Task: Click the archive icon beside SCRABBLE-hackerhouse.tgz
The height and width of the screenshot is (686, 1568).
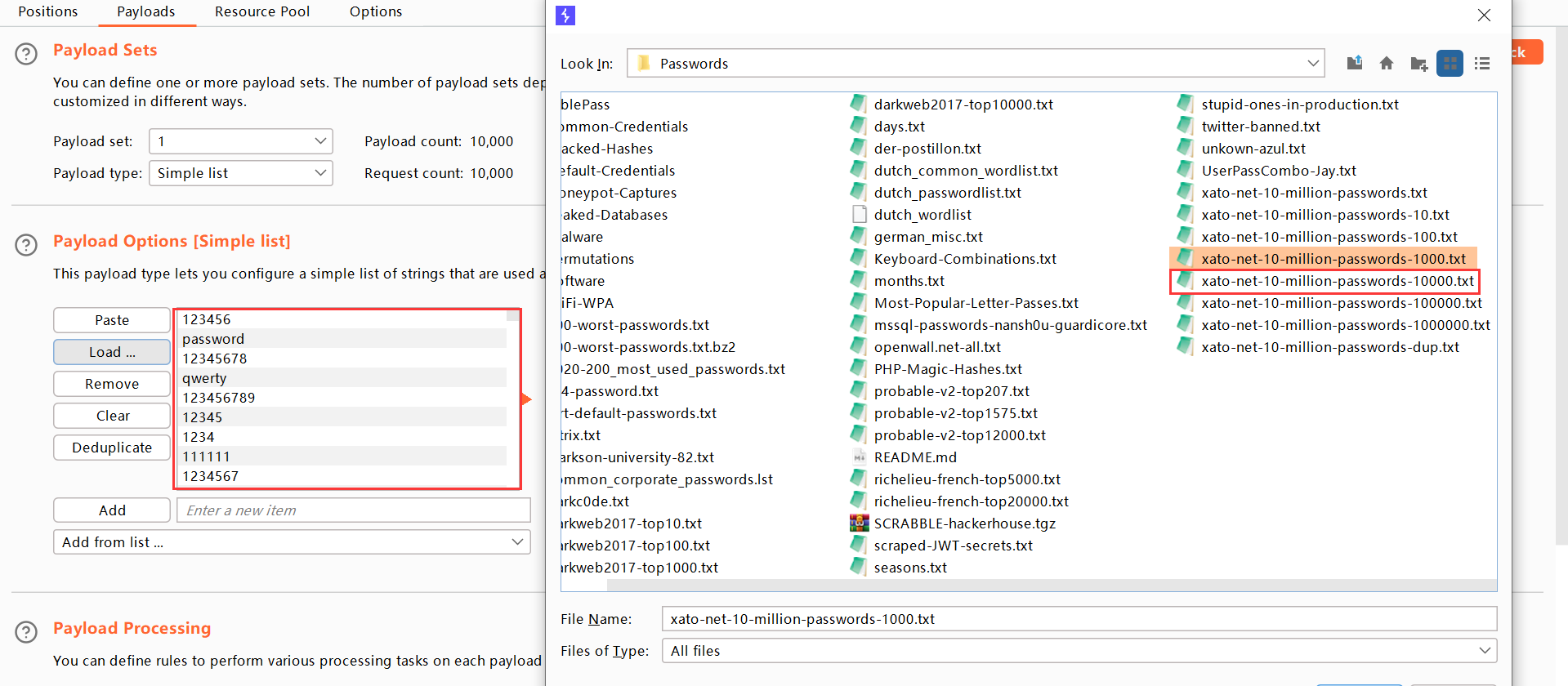Action: click(x=859, y=523)
